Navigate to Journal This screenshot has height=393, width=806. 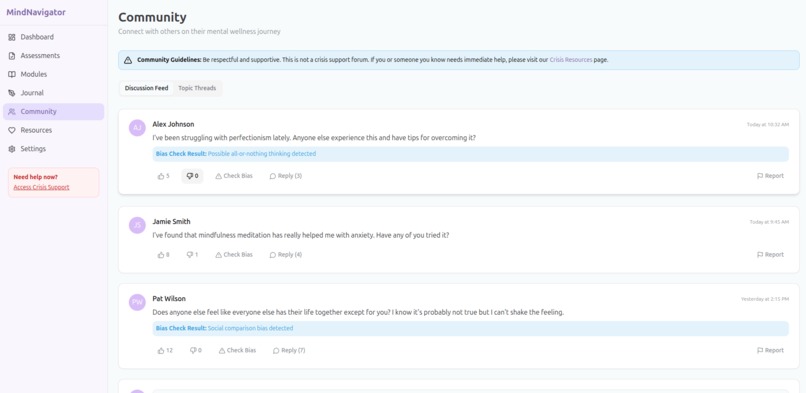pyautogui.click(x=53, y=93)
